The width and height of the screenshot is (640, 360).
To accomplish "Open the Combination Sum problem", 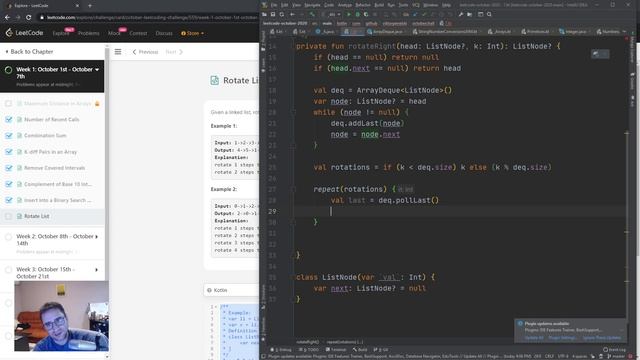I will coord(45,136).
